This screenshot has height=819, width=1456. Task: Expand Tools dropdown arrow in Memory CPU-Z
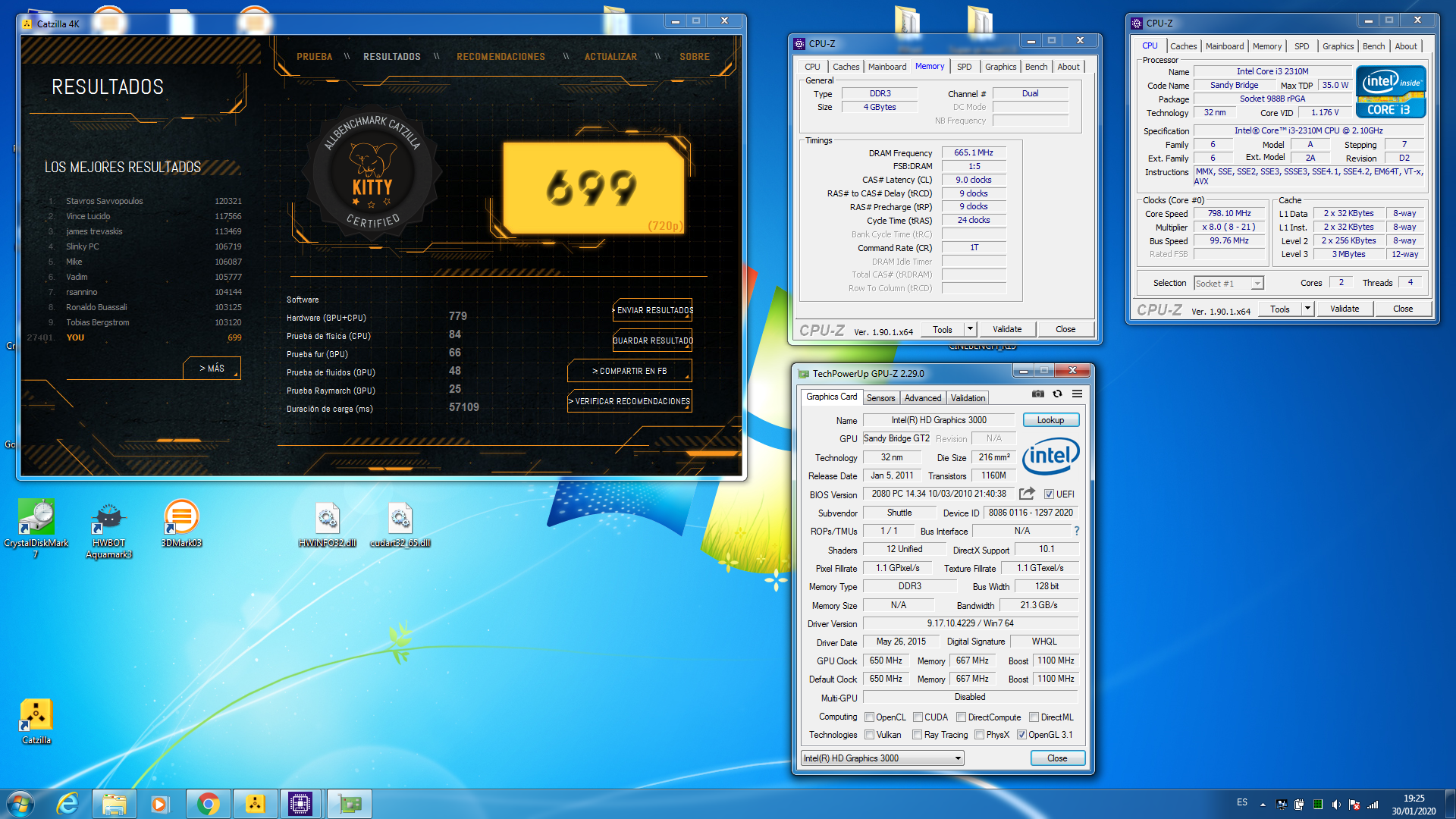tap(970, 329)
